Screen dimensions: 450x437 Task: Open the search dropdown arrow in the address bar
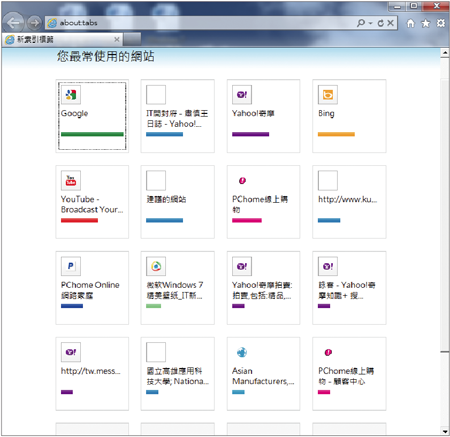click(370, 23)
